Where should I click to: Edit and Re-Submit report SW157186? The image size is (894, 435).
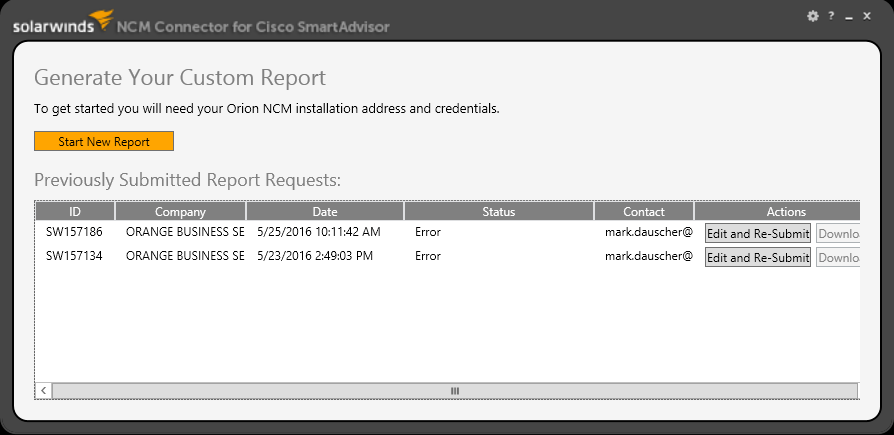[758, 234]
